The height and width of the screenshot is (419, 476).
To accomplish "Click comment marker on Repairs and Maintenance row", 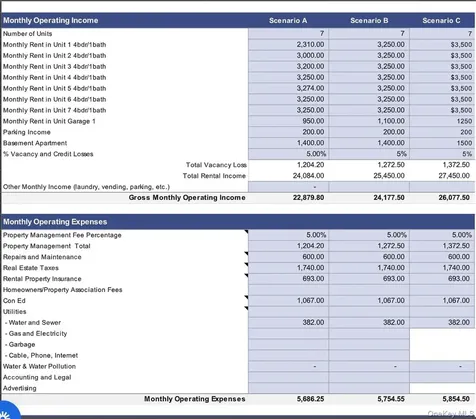I will point(246,254).
